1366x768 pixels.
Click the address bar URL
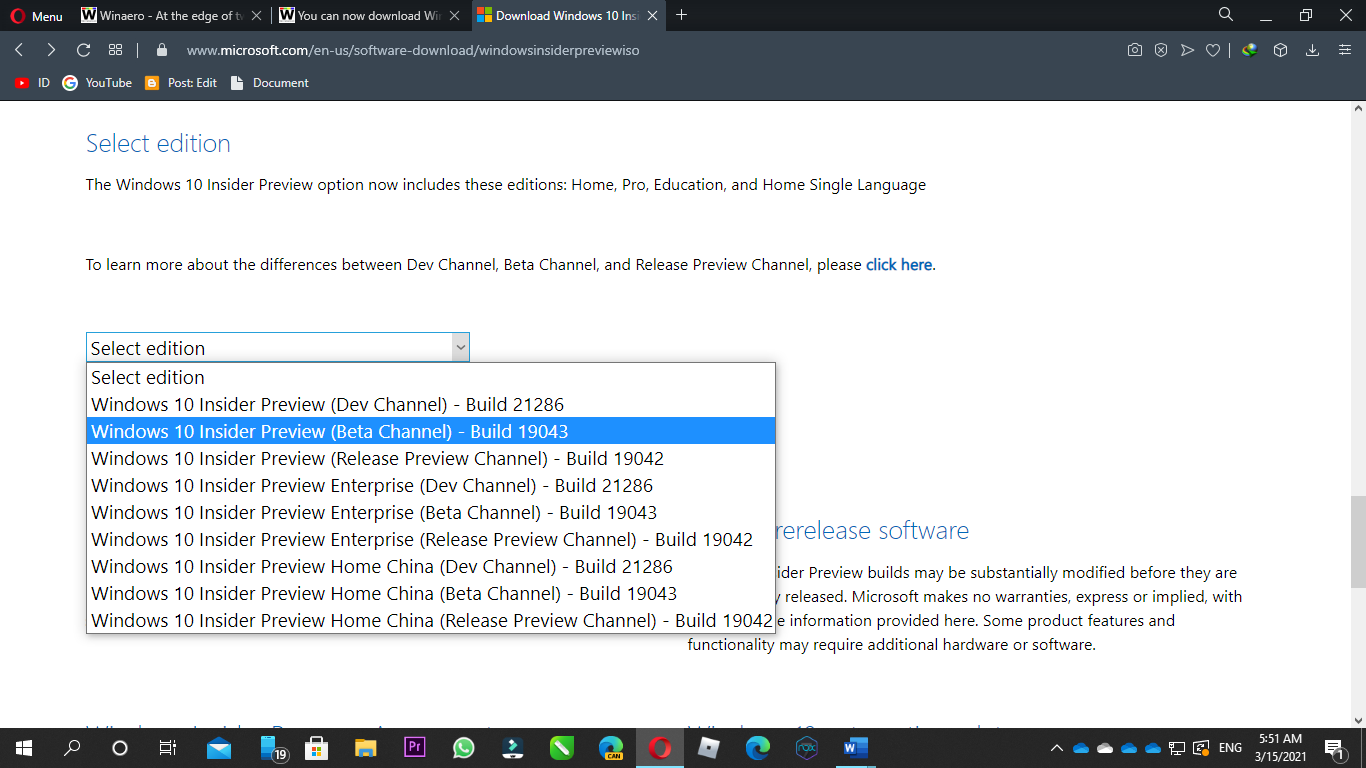tap(412, 50)
